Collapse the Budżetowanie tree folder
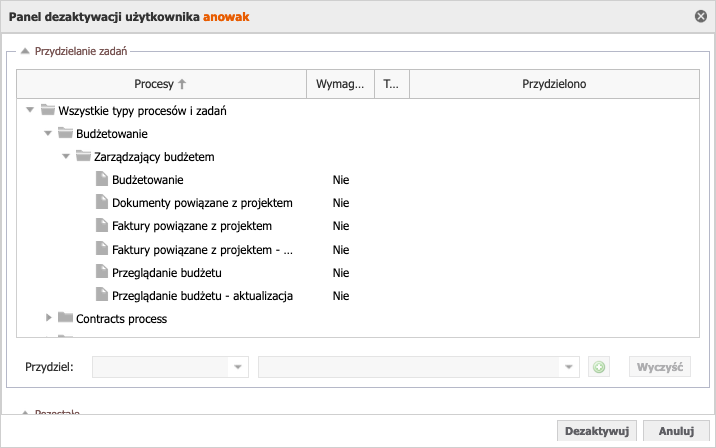 (x=48, y=133)
